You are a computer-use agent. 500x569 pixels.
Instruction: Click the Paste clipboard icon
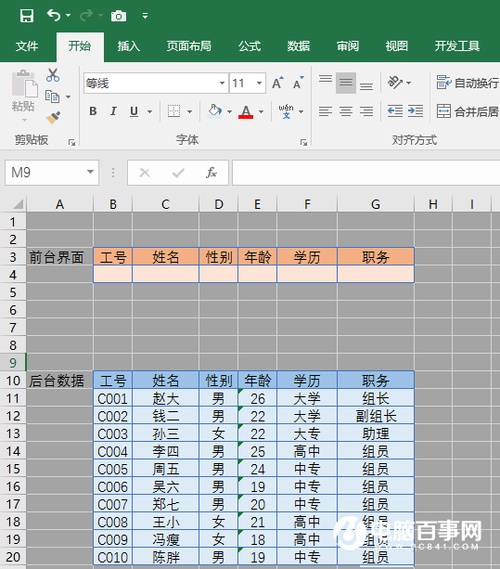[24, 84]
